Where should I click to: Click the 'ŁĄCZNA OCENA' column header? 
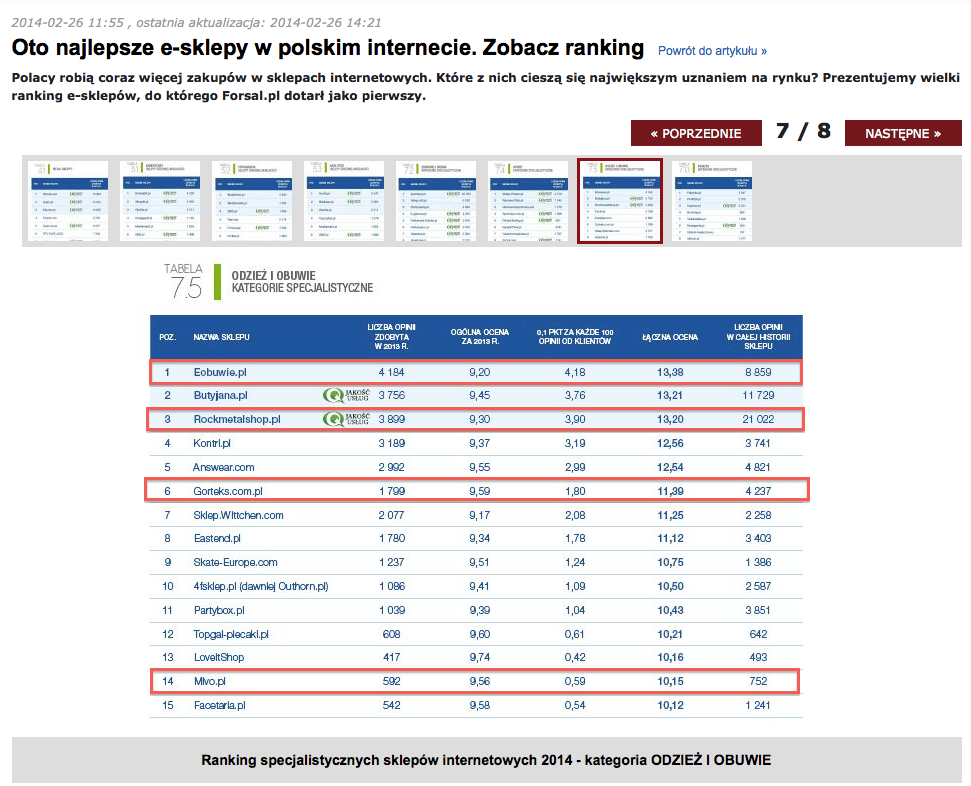670,337
